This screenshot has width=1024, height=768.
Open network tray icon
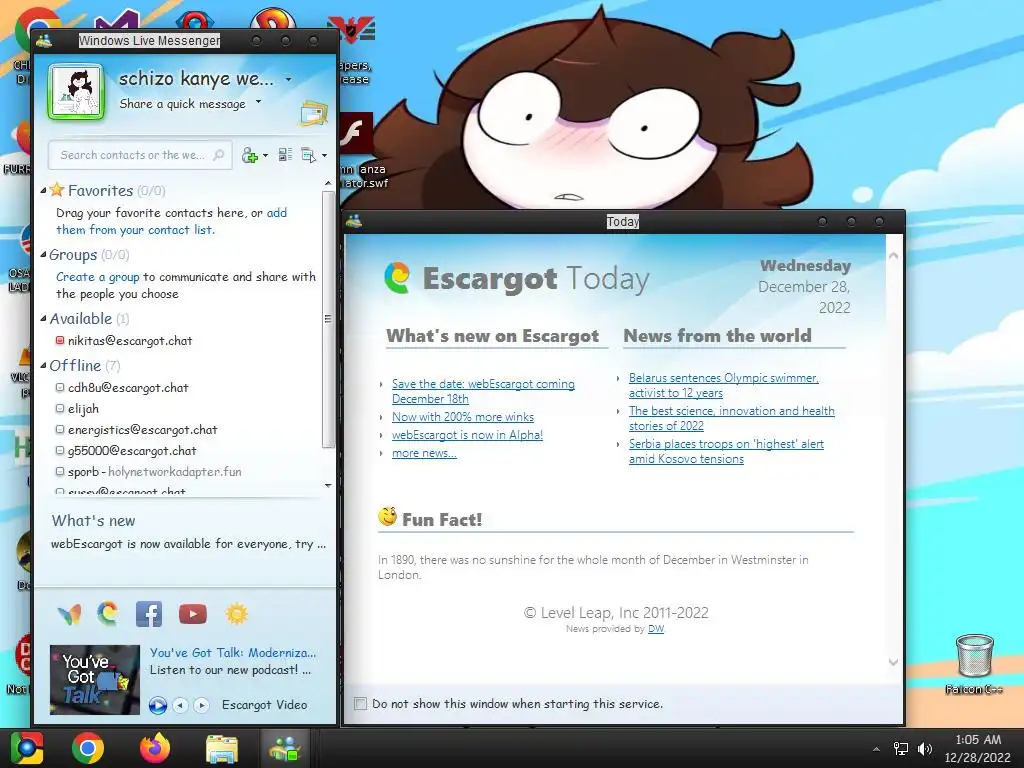901,748
